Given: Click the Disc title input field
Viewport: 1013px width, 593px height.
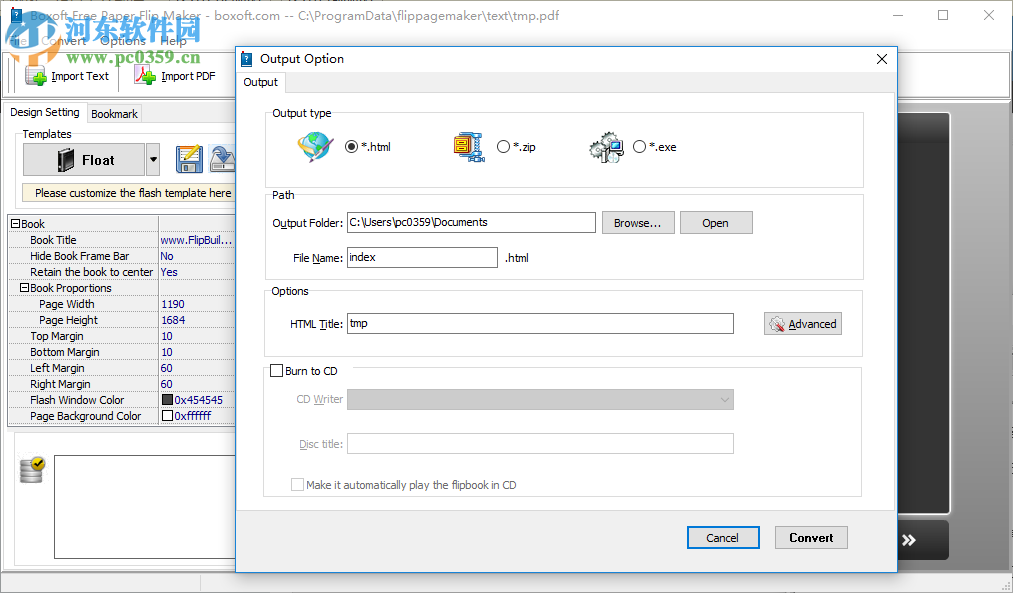Looking at the screenshot, I should tap(540, 444).
